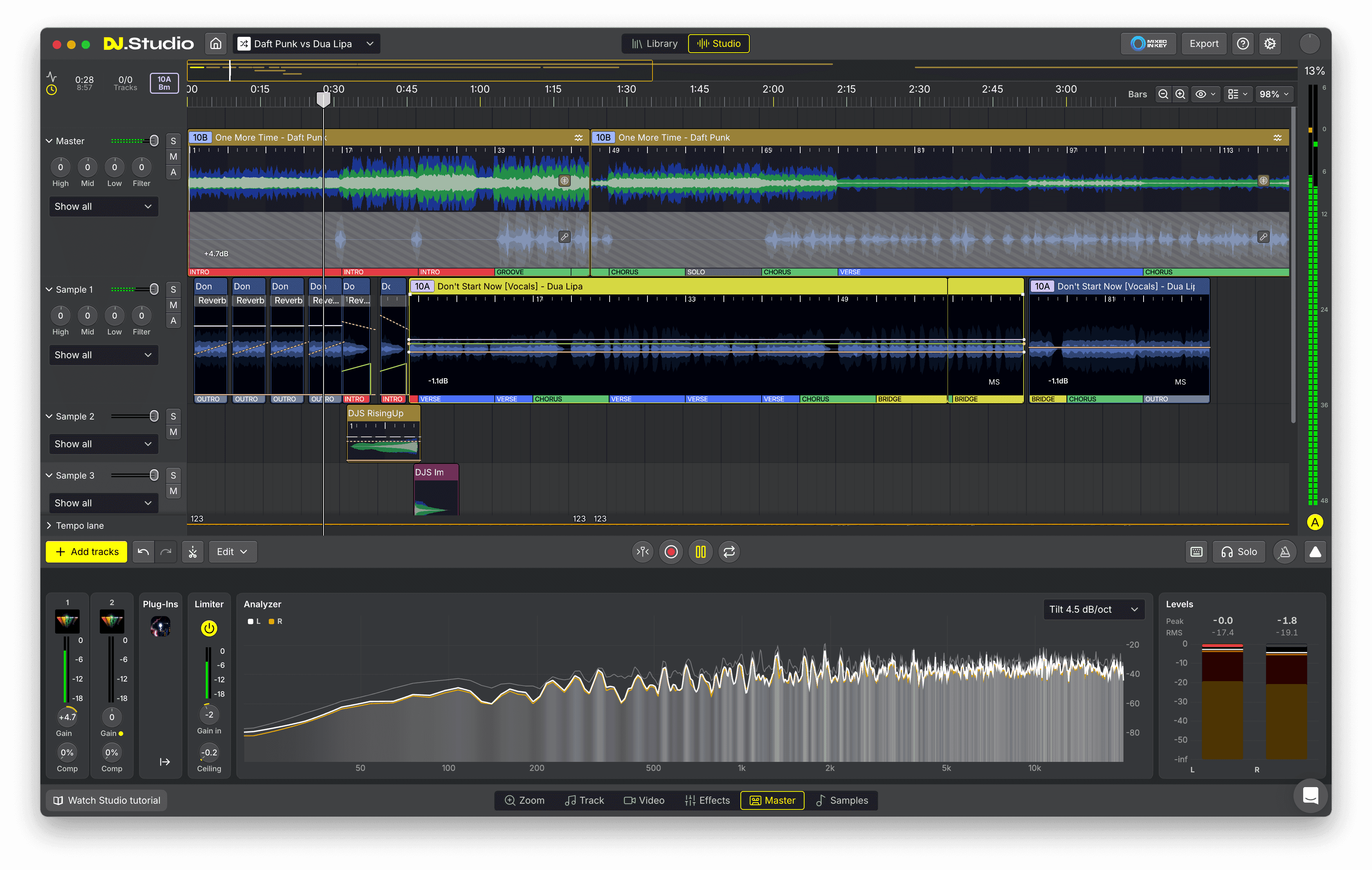Solo the Sample 1 track
Viewport: 1372px width, 870px height.
[173, 289]
